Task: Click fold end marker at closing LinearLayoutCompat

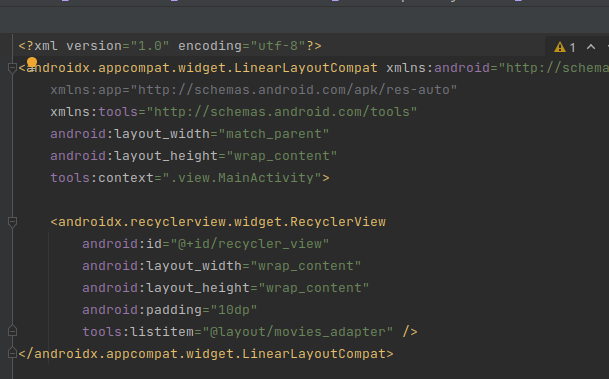Action: (12, 353)
